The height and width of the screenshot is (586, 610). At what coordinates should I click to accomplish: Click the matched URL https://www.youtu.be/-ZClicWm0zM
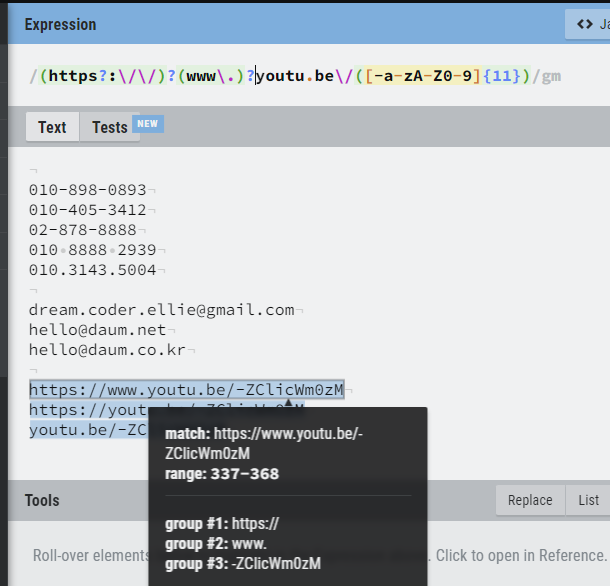[x=187, y=389]
